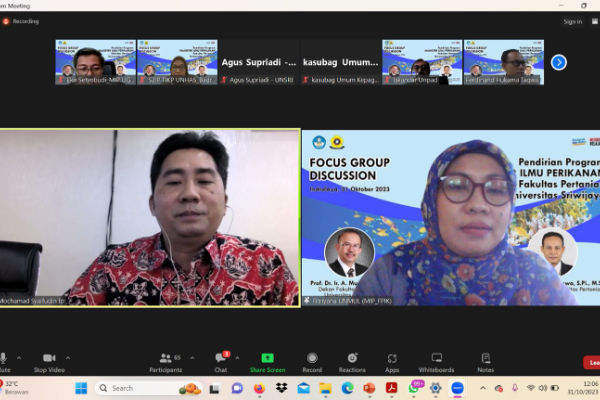
Task: Open clock showing 31/10/2023
Action: point(583,388)
